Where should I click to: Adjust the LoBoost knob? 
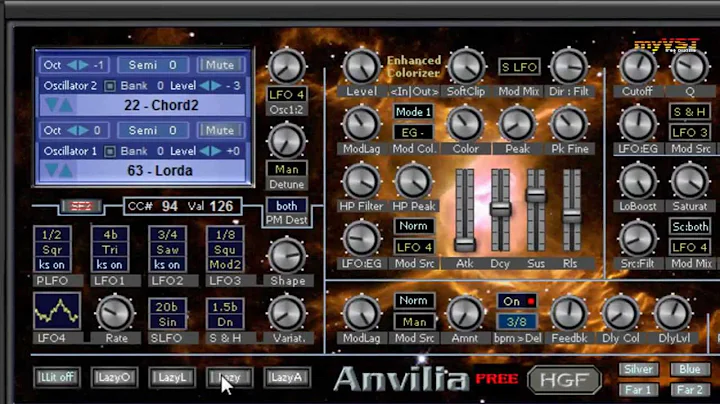tap(638, 181)
